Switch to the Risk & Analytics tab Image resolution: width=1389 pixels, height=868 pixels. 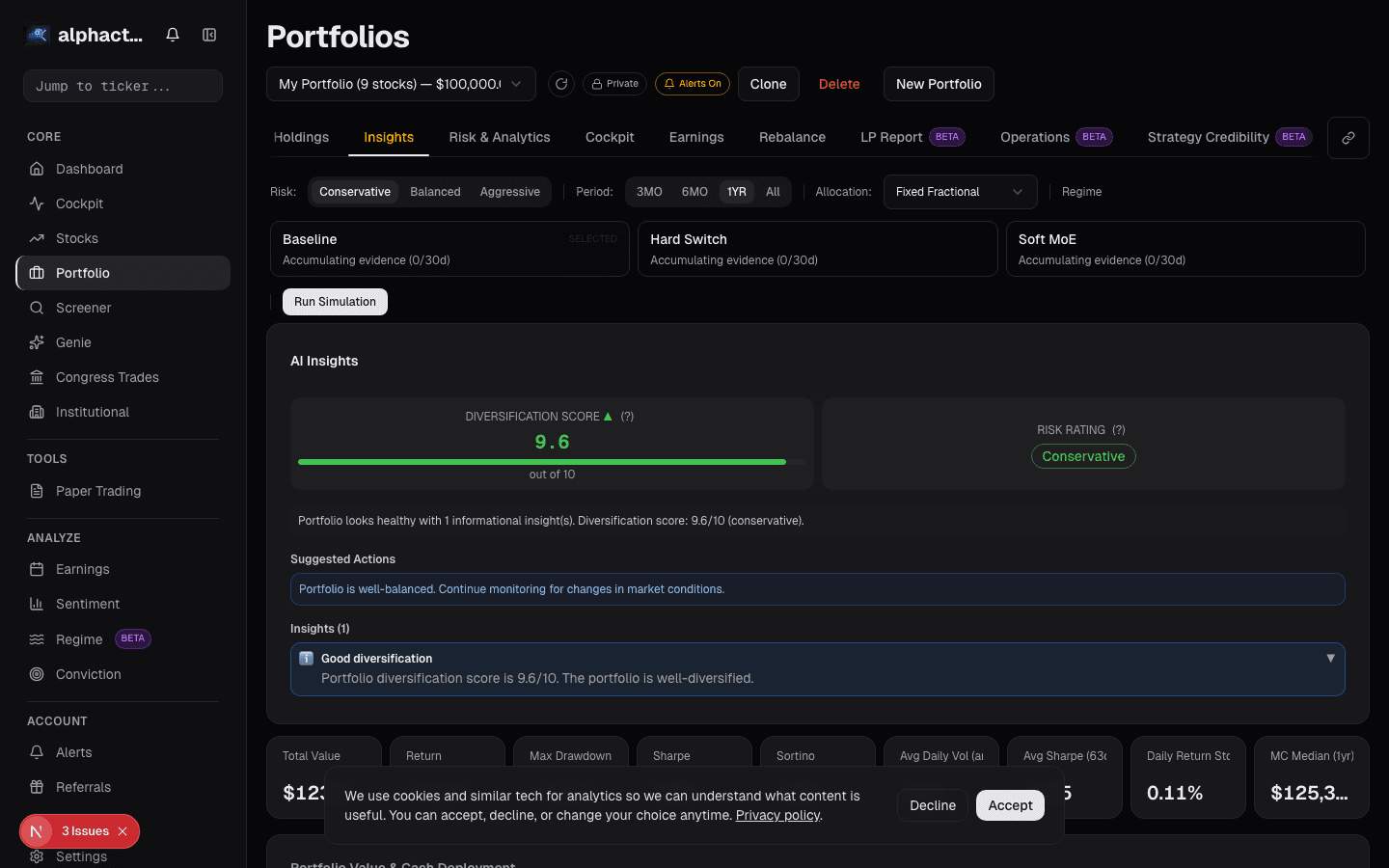(499, 137)
